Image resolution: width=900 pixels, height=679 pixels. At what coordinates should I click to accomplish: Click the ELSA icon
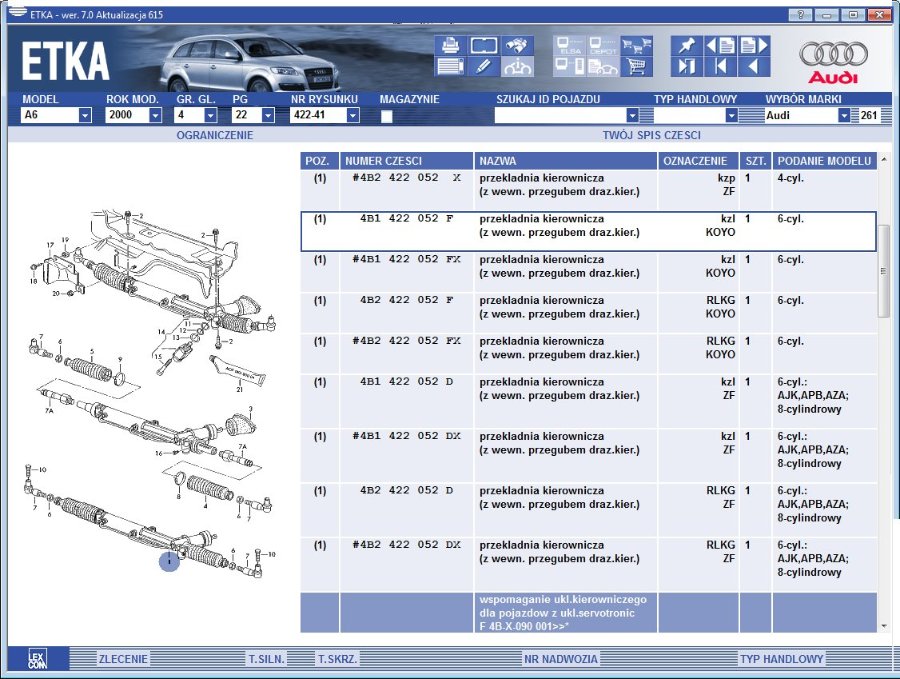pyautogui.click(x=569, y=45)
